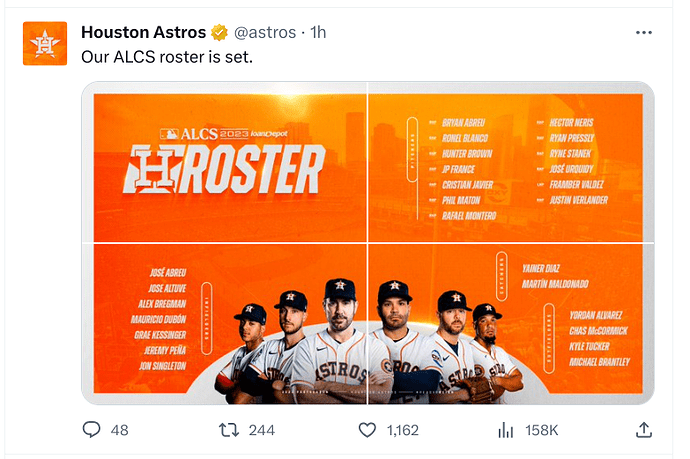Click the share upload arrow icon

tap(643, 430)
